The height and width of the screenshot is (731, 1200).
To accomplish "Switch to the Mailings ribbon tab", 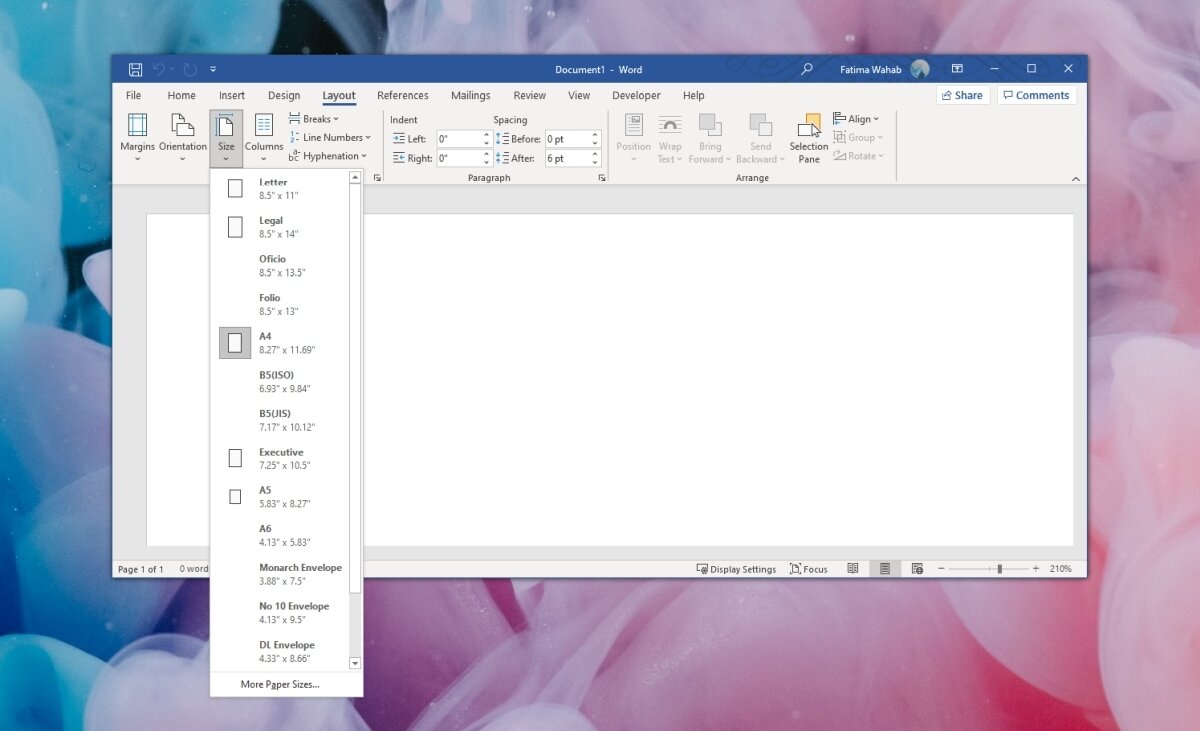I will pyautogui.click(x=470, y=95).
